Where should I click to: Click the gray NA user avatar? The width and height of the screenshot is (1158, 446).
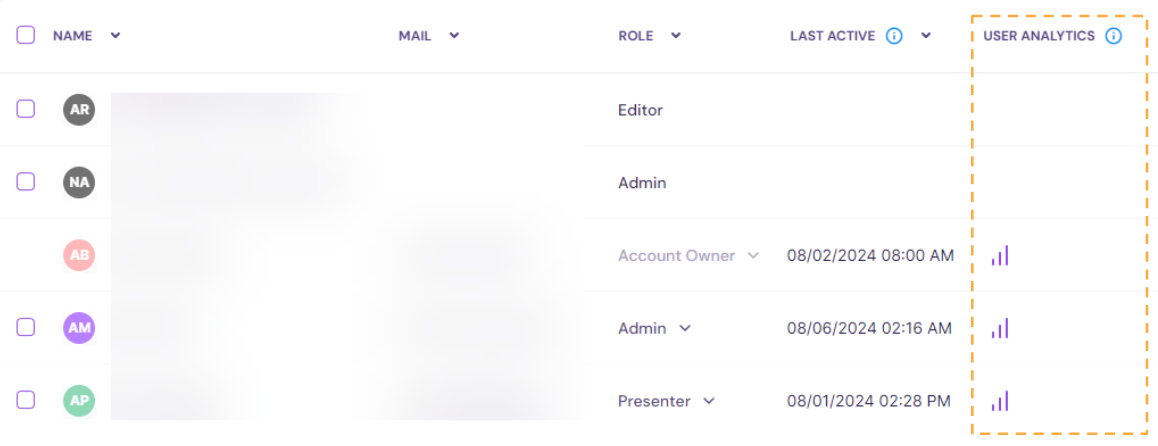79,183
